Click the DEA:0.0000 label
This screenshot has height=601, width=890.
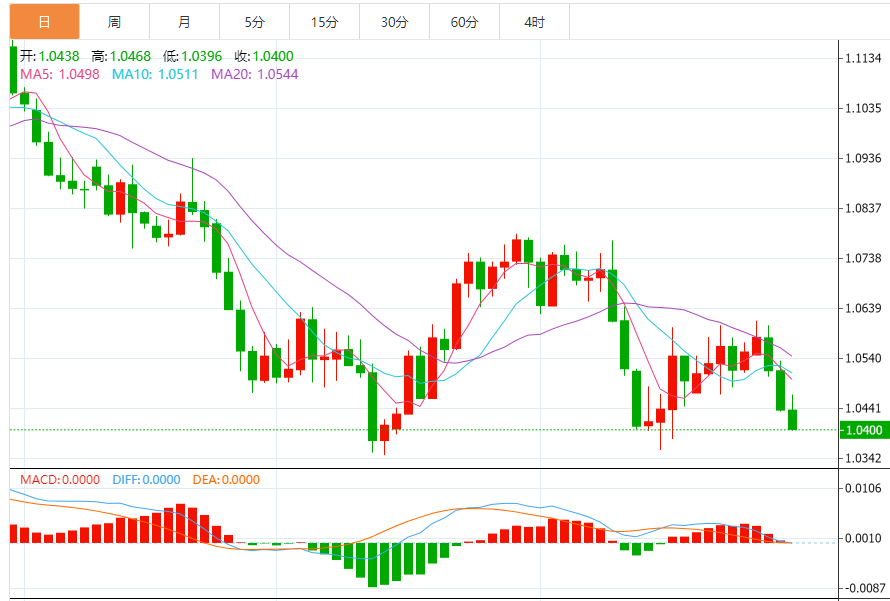pyautogui.click(x=226, y=480)
